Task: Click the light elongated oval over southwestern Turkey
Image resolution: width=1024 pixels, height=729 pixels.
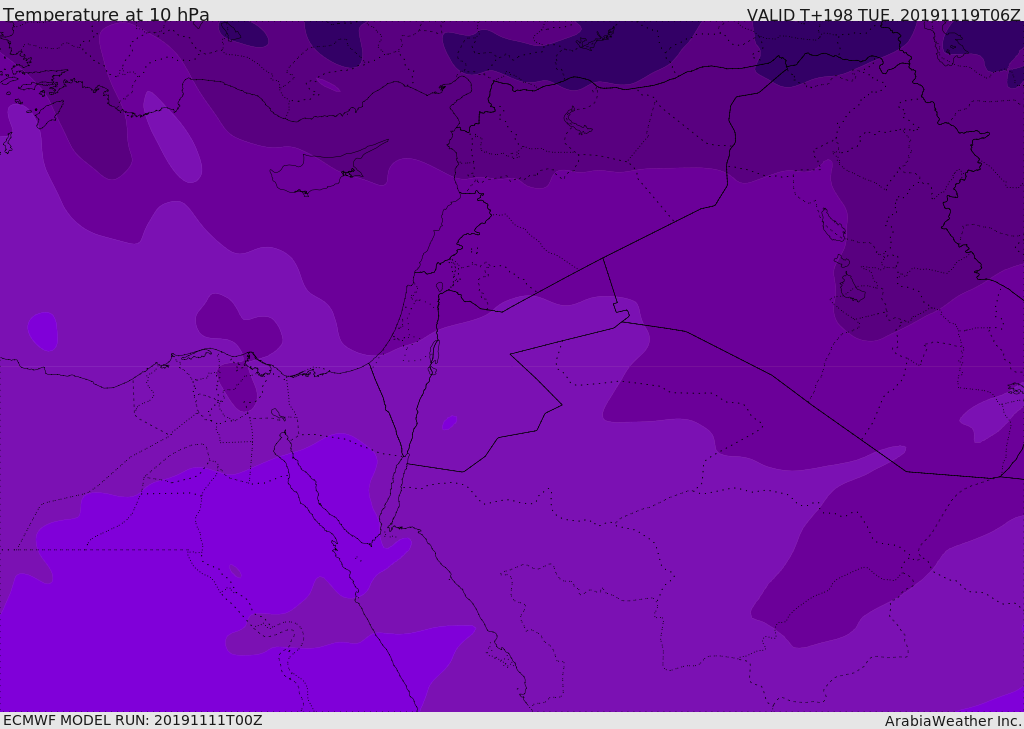Action: (172, 137)
